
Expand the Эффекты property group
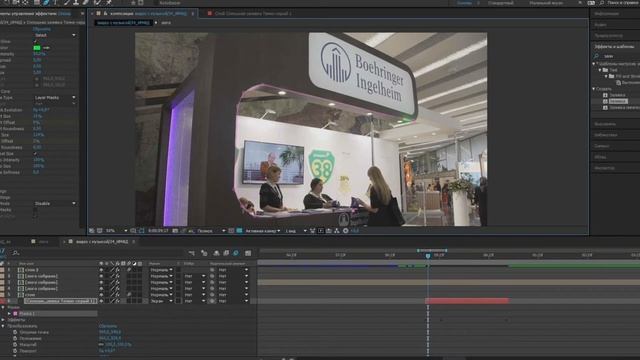[3, 320]
